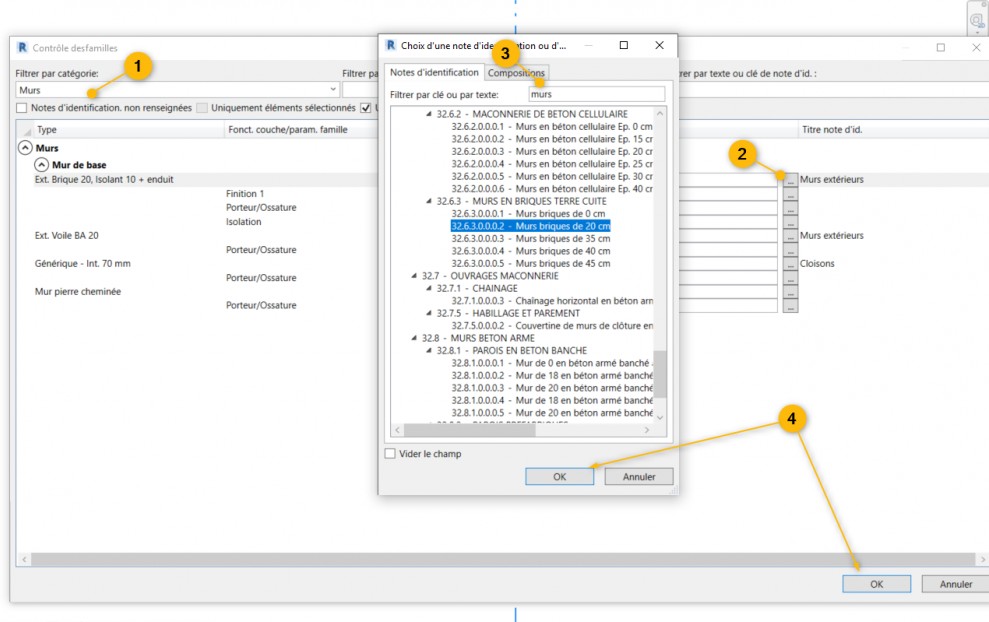Click the down scroll arrow of the notes tree
The height and width of the screenshot is (622, 989).
coord(660,417)
